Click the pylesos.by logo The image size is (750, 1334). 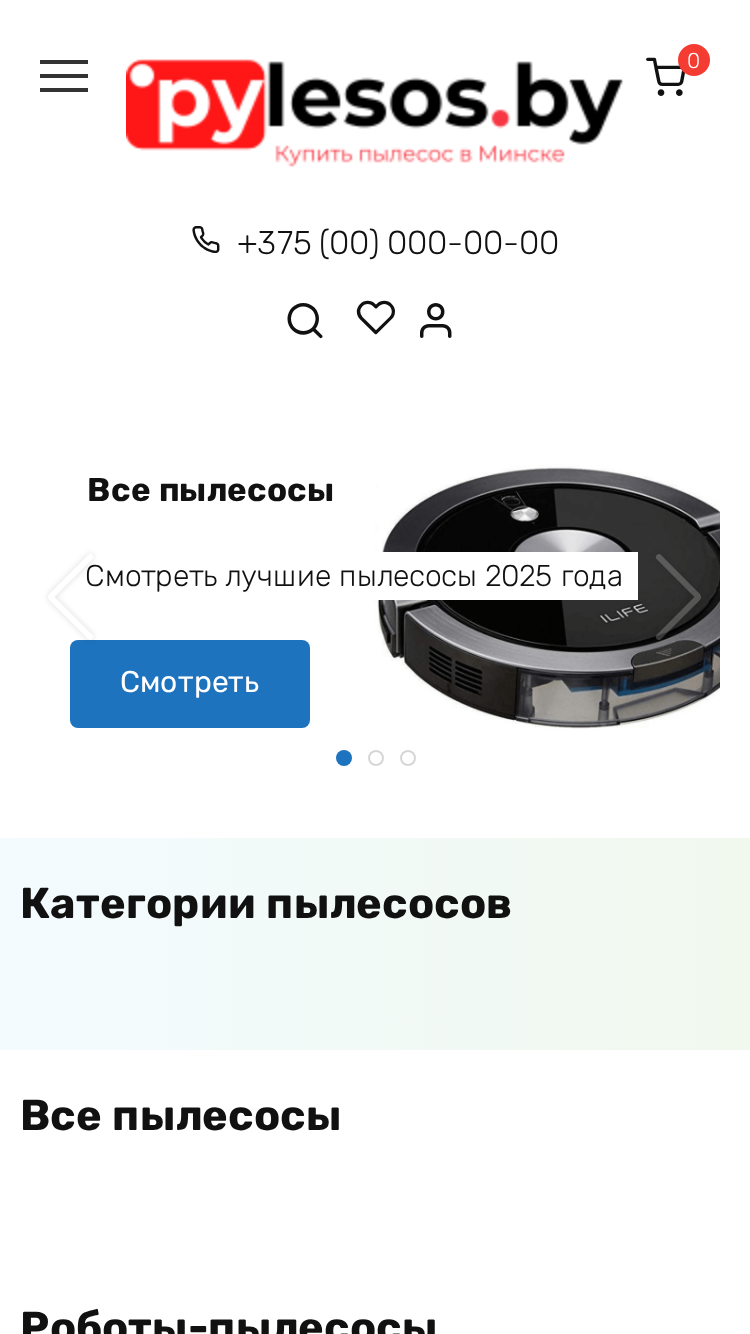point(374,112)
